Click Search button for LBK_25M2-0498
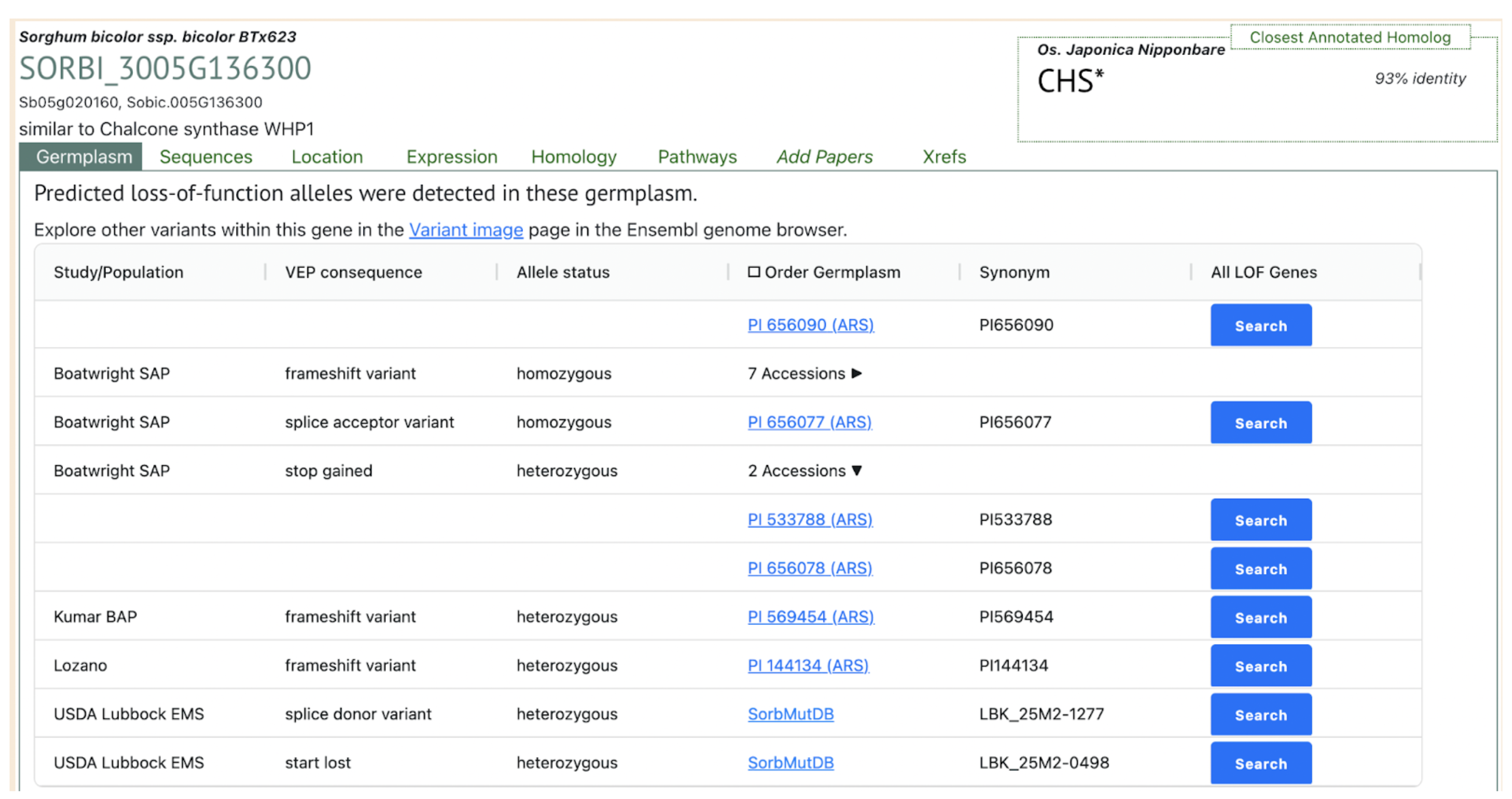The width and height of the screenshot is (1512, 799). coord(1261,764)
